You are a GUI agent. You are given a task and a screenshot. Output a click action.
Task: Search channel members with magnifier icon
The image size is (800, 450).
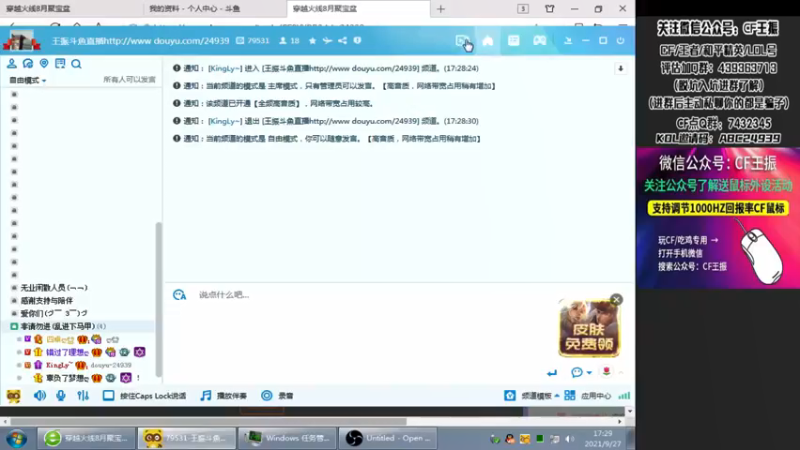(77, 64)
